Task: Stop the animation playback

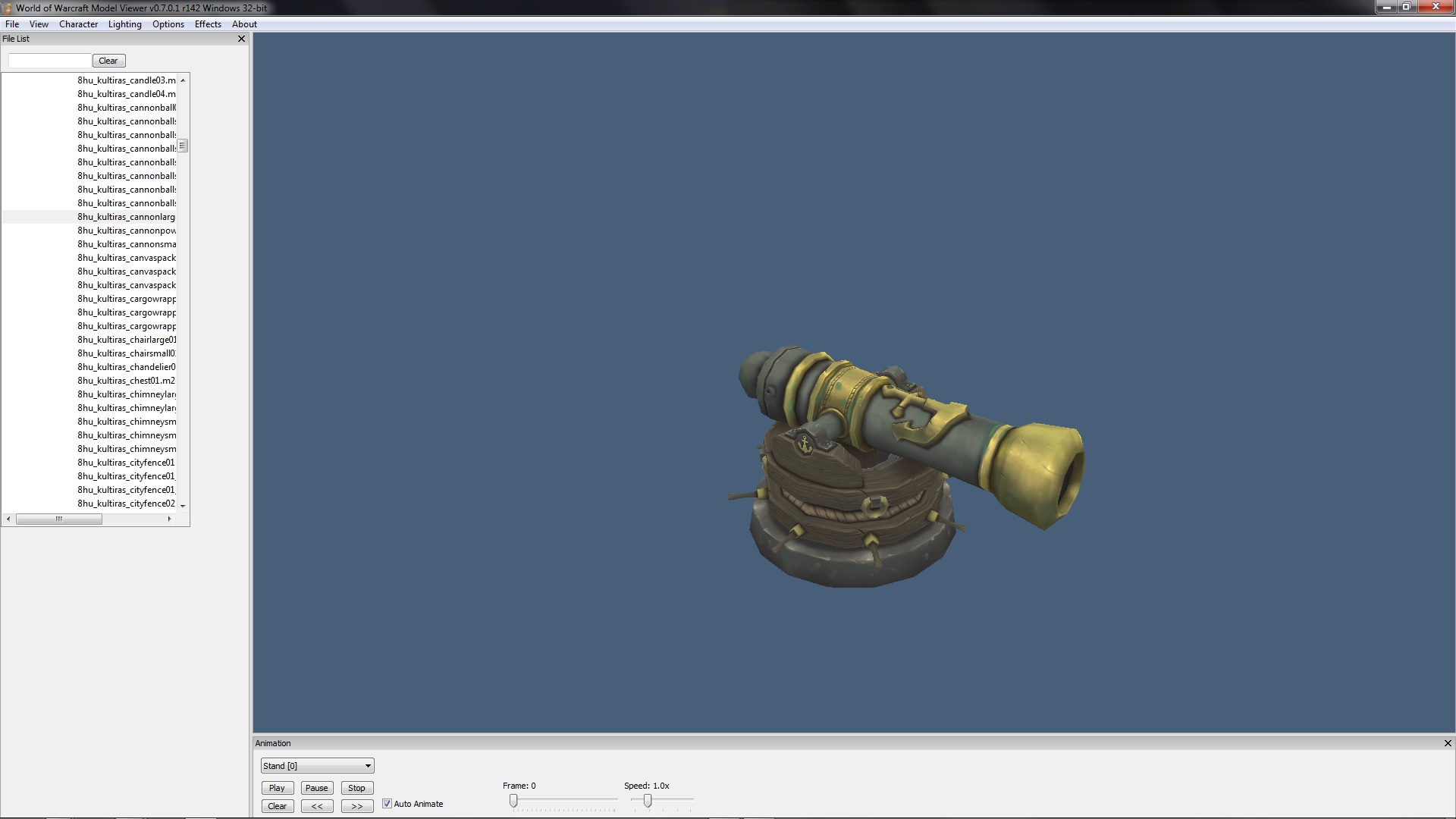Action: tap(356, 788)
